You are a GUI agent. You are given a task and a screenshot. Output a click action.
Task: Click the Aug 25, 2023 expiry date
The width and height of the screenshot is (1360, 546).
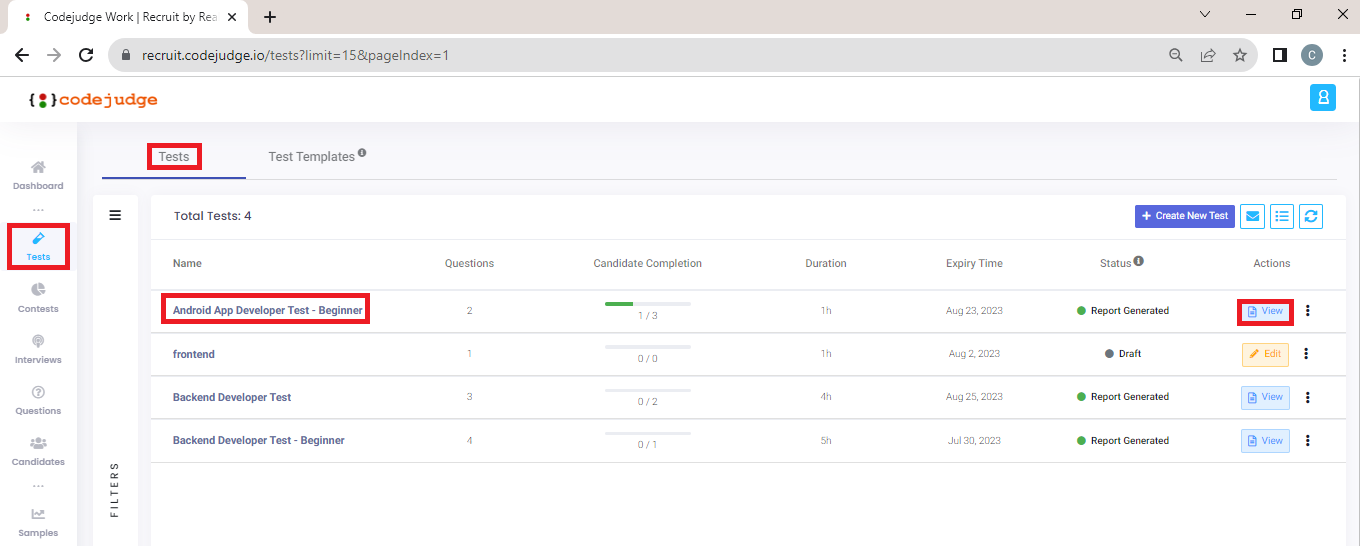coord(974,397)
